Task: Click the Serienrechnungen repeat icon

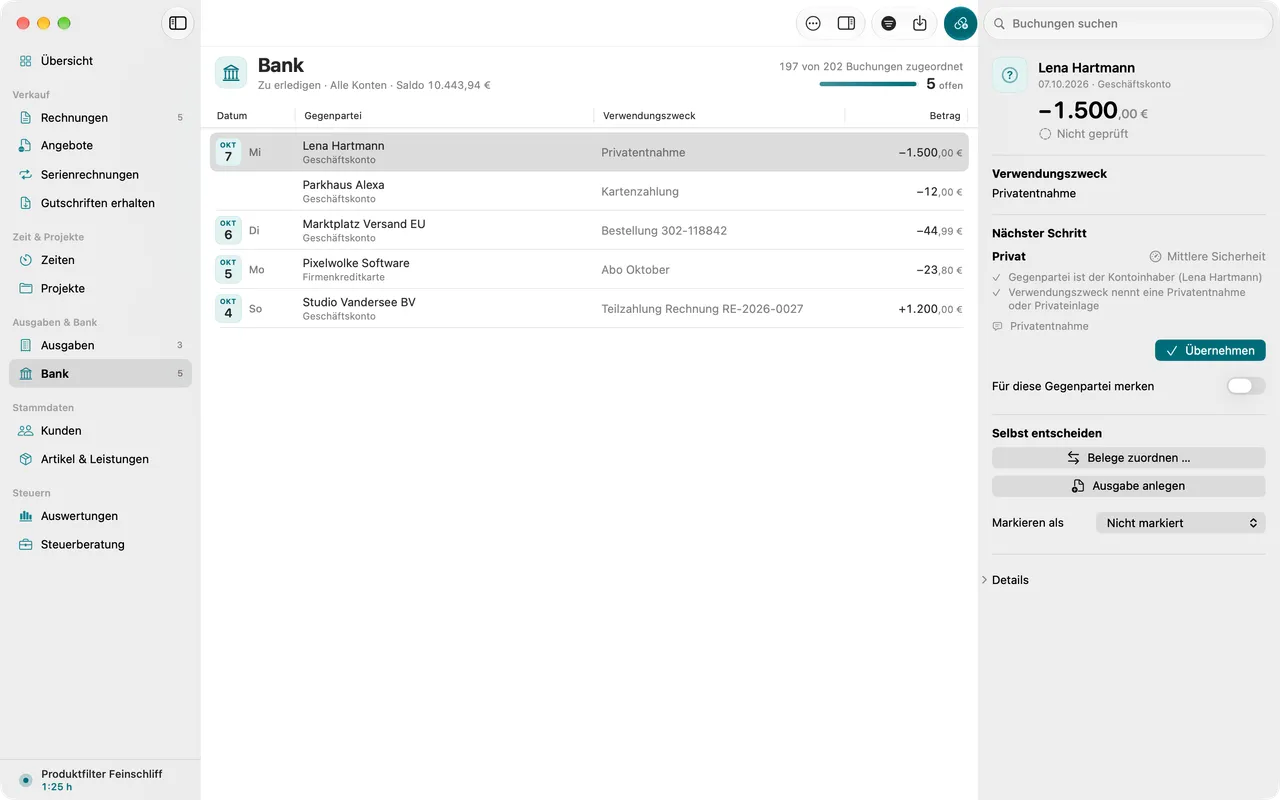Action: (x=25, y=175)
